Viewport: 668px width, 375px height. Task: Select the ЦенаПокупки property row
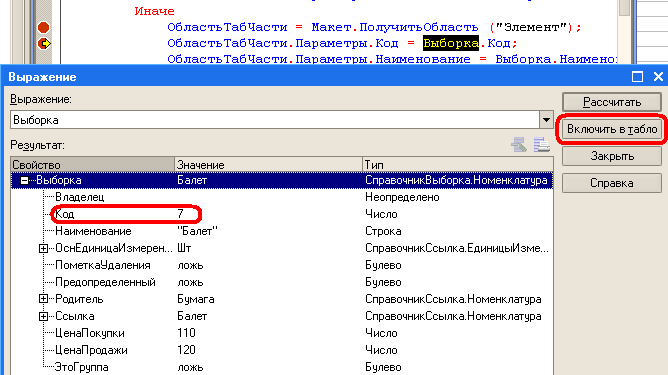coord(282,333)
